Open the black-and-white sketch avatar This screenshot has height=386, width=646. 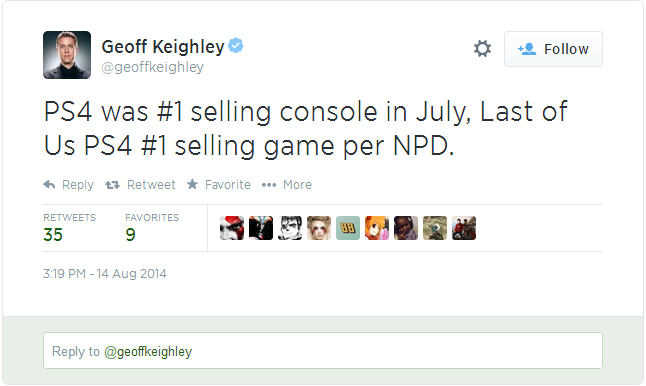tap(290, 228)
